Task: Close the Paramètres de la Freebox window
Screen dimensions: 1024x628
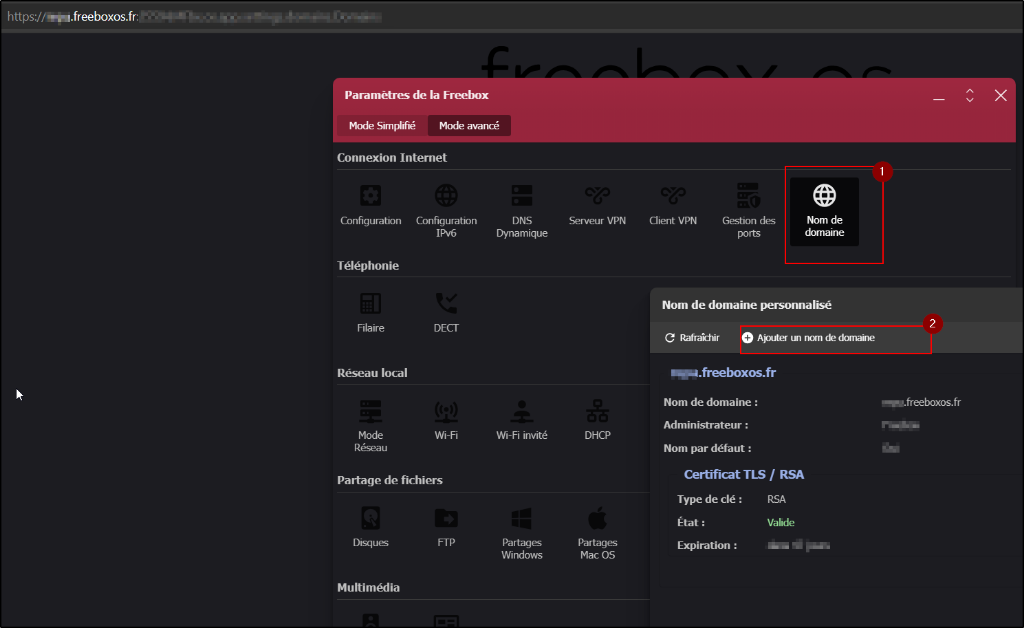Action: click(x=1000, y=95)
